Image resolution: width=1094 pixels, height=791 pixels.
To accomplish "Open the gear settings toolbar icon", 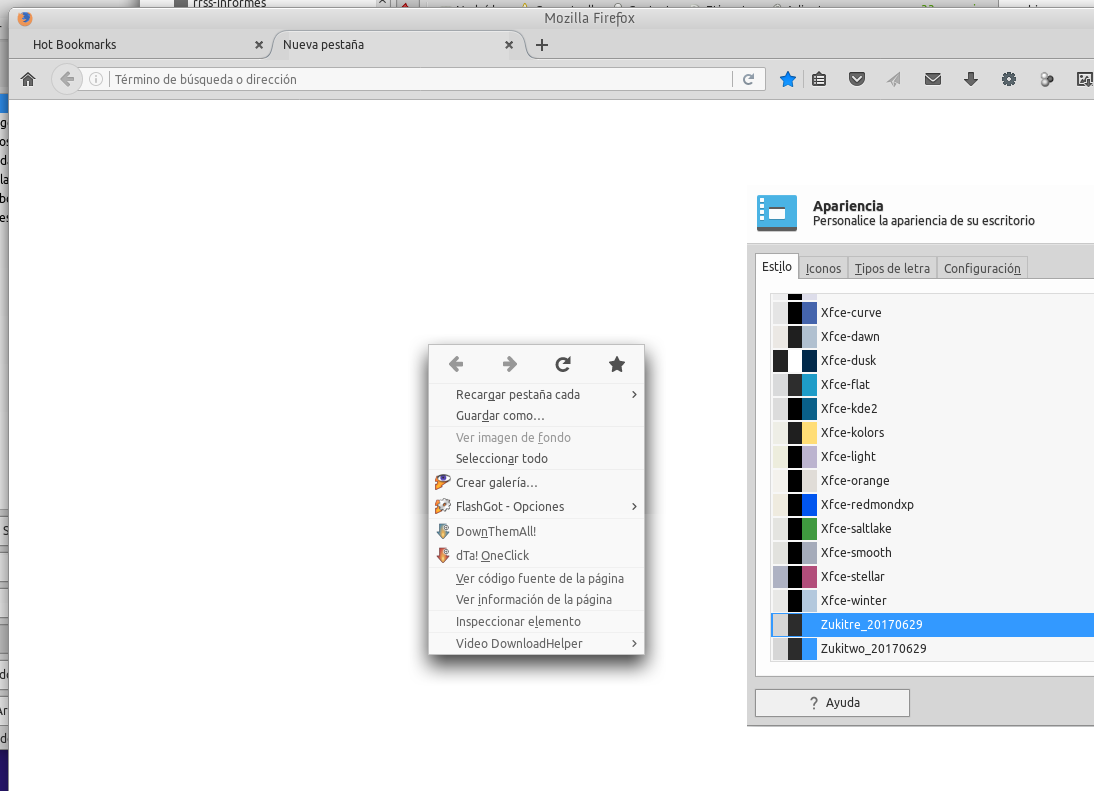I will [x=1009, y=80].
